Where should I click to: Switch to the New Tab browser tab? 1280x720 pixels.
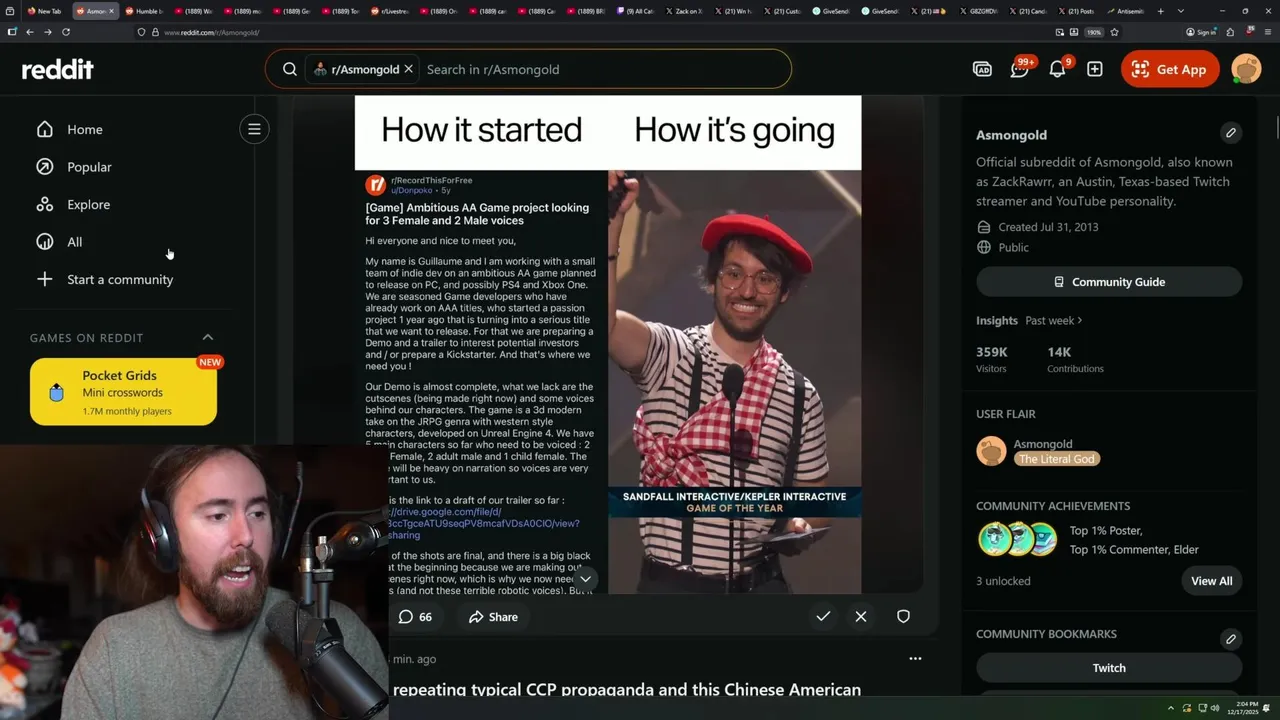[46, 11]
